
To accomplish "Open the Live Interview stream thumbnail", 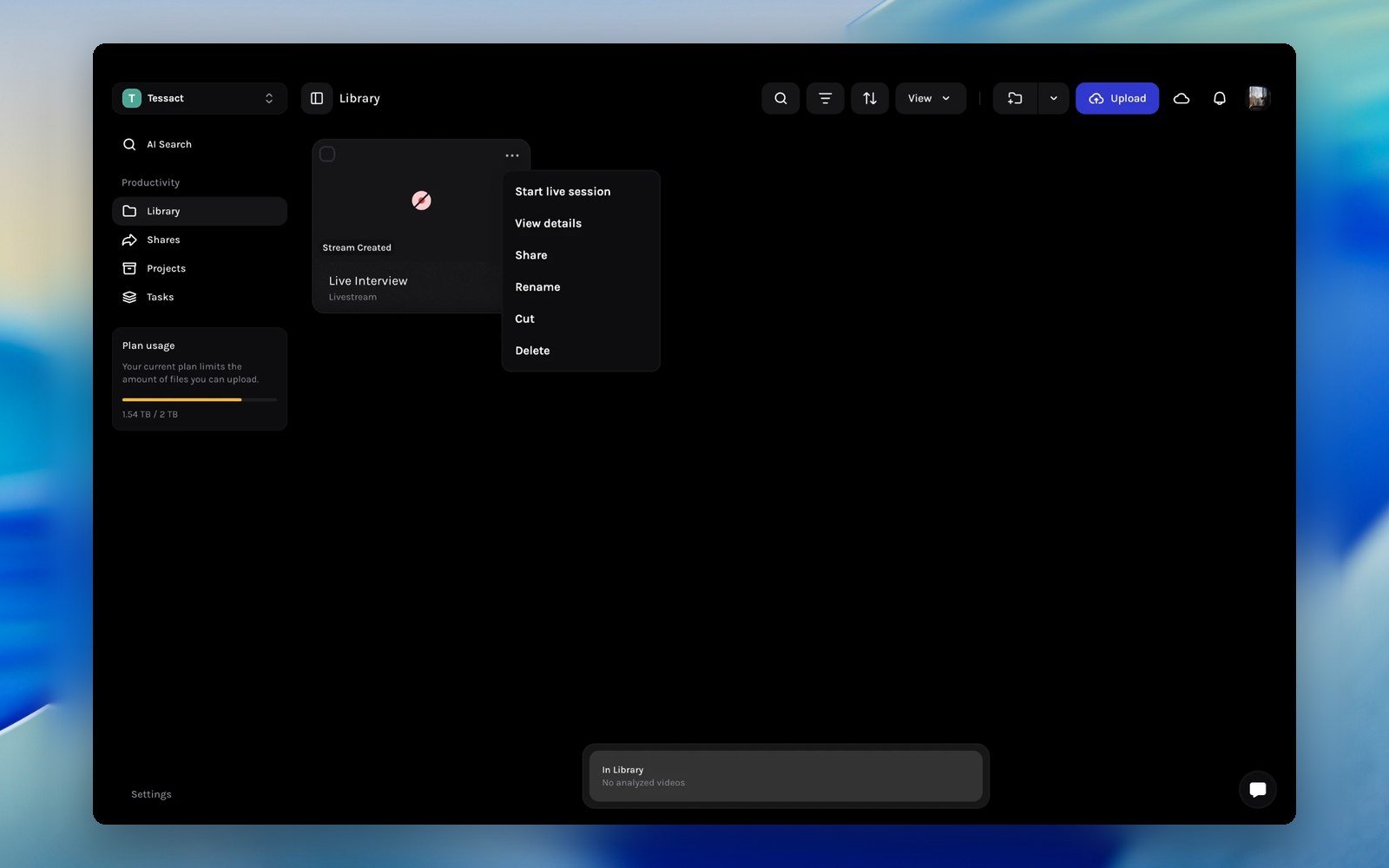I will 421,201.
